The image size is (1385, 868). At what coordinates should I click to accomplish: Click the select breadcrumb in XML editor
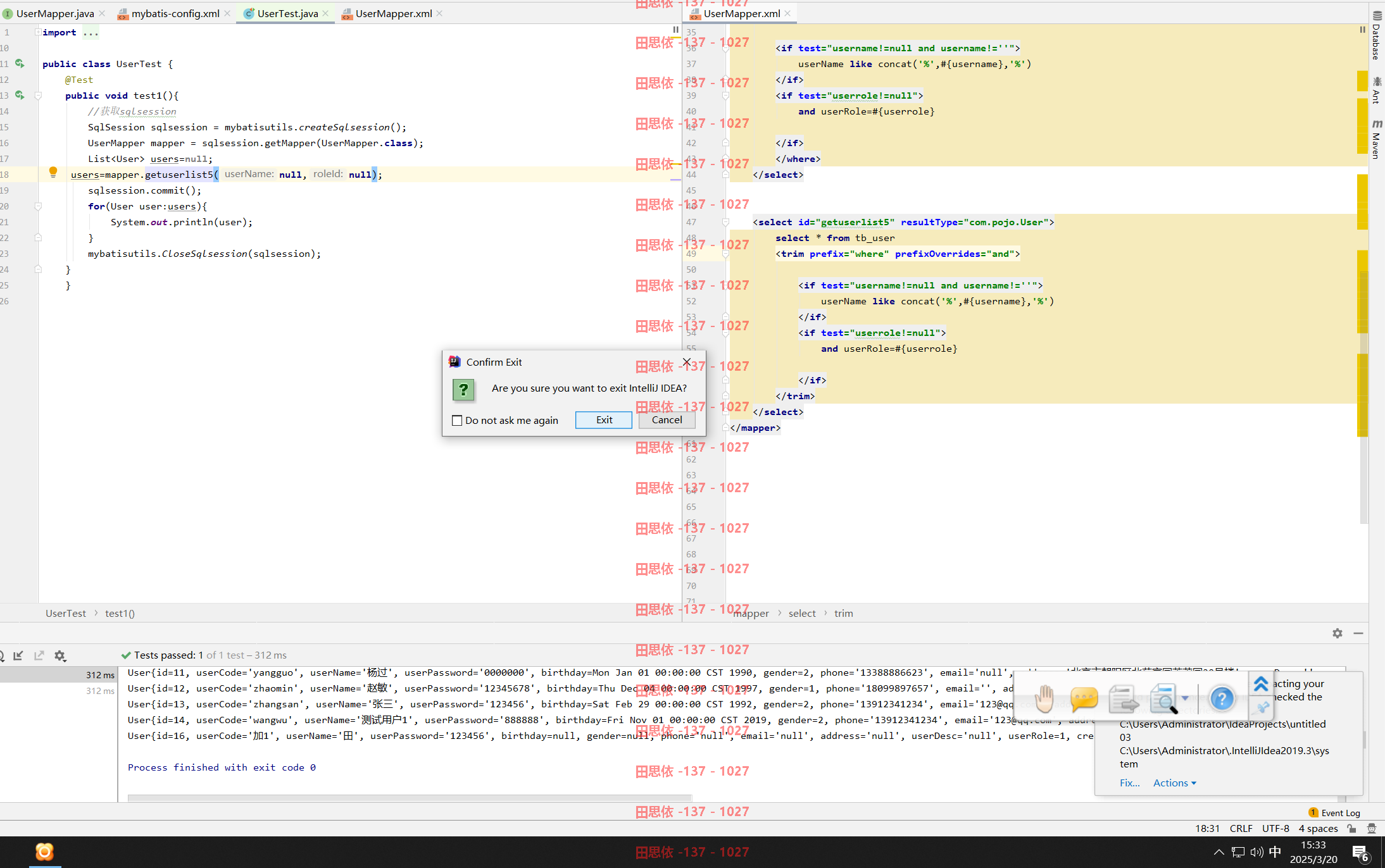[802, 613]
